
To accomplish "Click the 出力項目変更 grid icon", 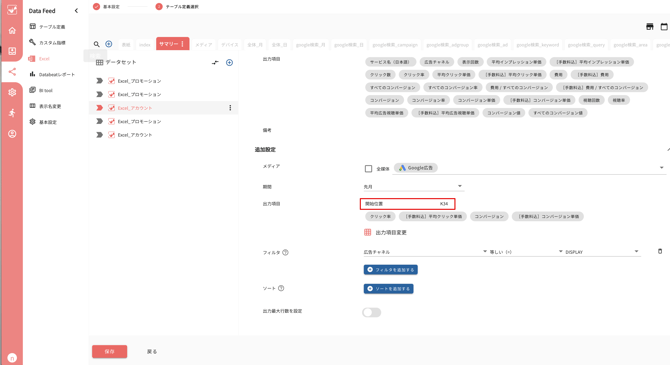I will (x=367, y=232).
